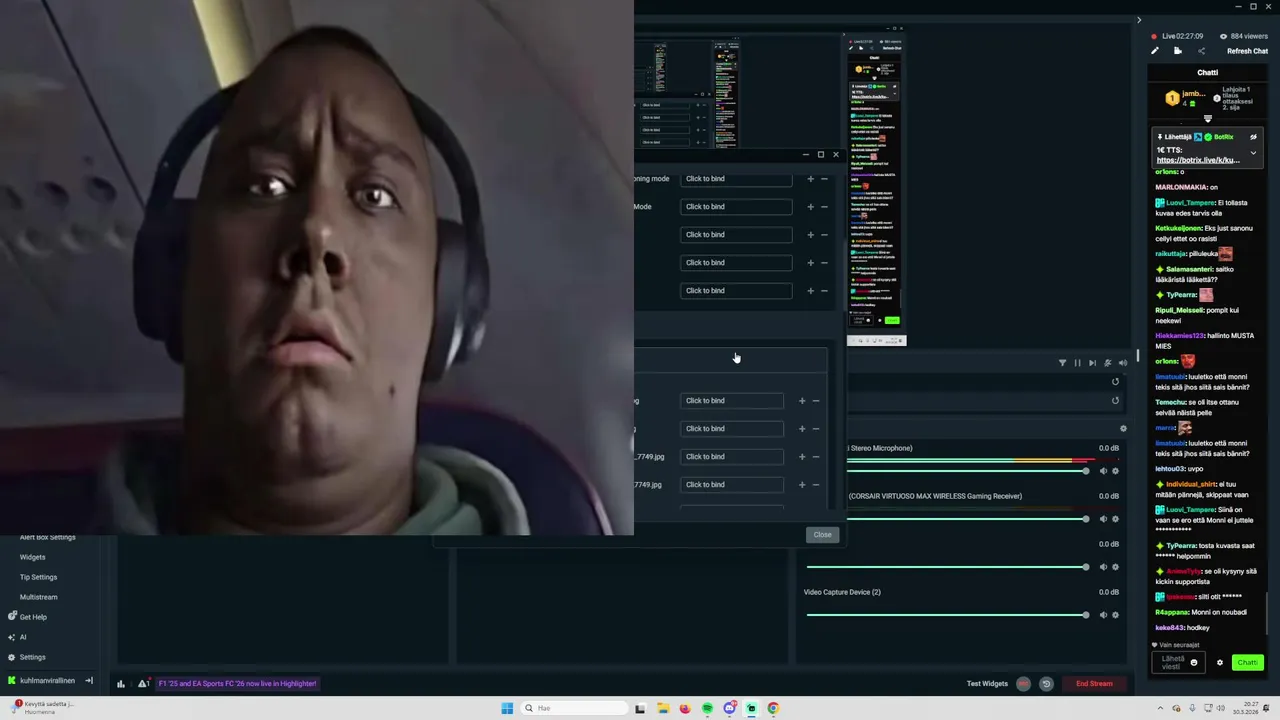Send message with the green Chatti button

(1247, 663)
